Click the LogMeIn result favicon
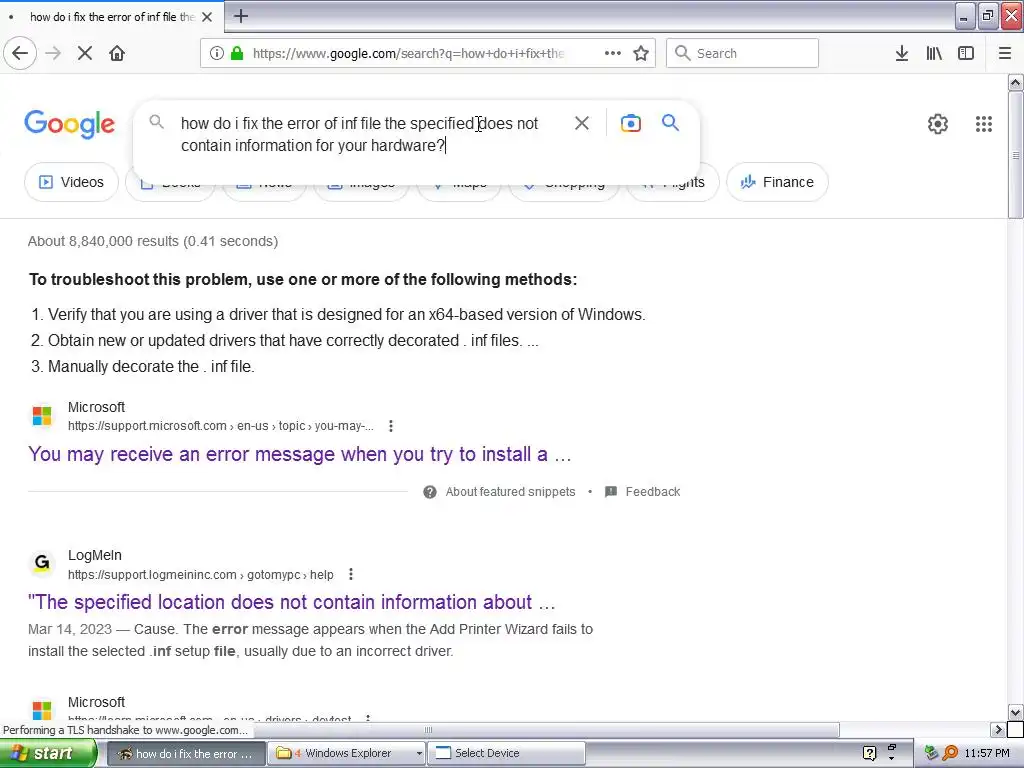Image resolution: width=1024 pixels, height=768 pixels. click(x=42, y=563)
